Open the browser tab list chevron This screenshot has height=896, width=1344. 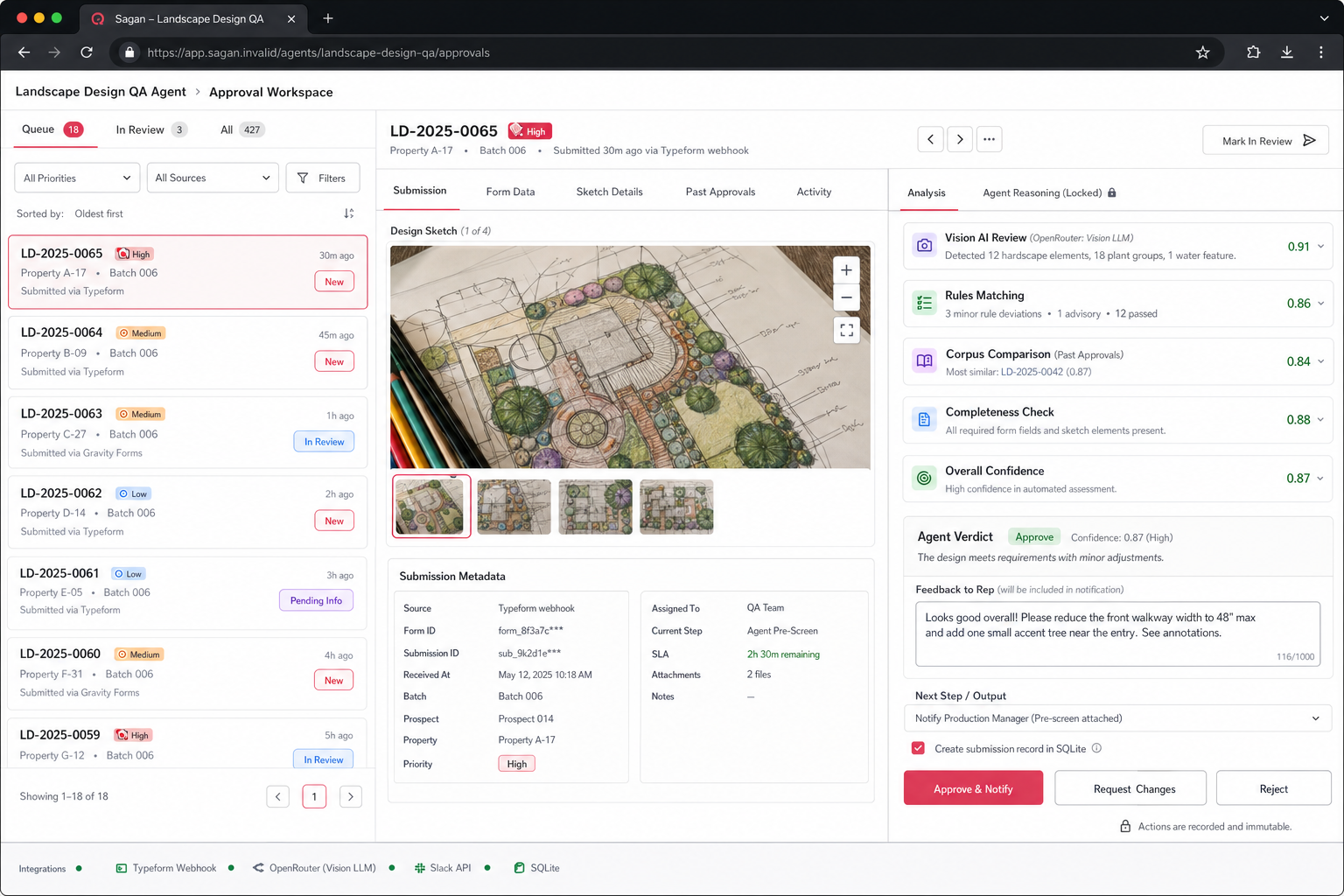pyautogui.click(x=1324, y=18)
